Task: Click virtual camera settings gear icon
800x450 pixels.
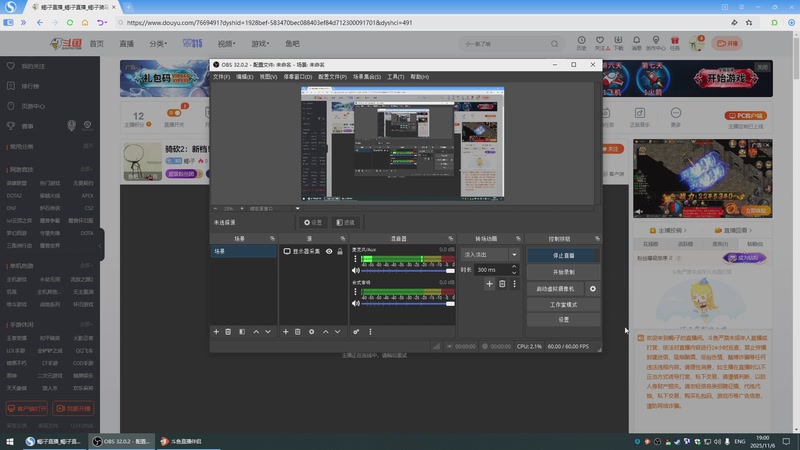Action: pyautogui.click(x=593, y=288)
